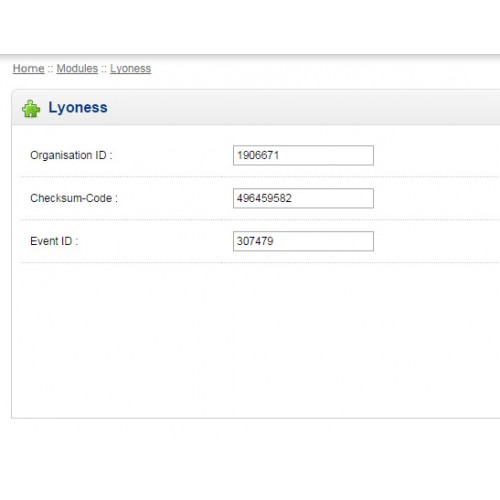
Task: Click the Organisation ID label
Action: tap(71, 155)
